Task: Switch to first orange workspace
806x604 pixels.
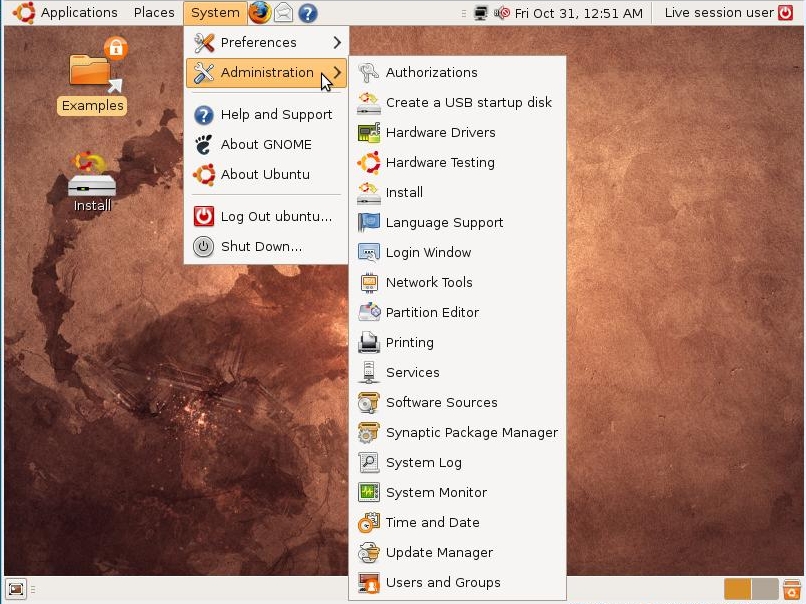Action: pyautogui.click(x=737, y=589)
